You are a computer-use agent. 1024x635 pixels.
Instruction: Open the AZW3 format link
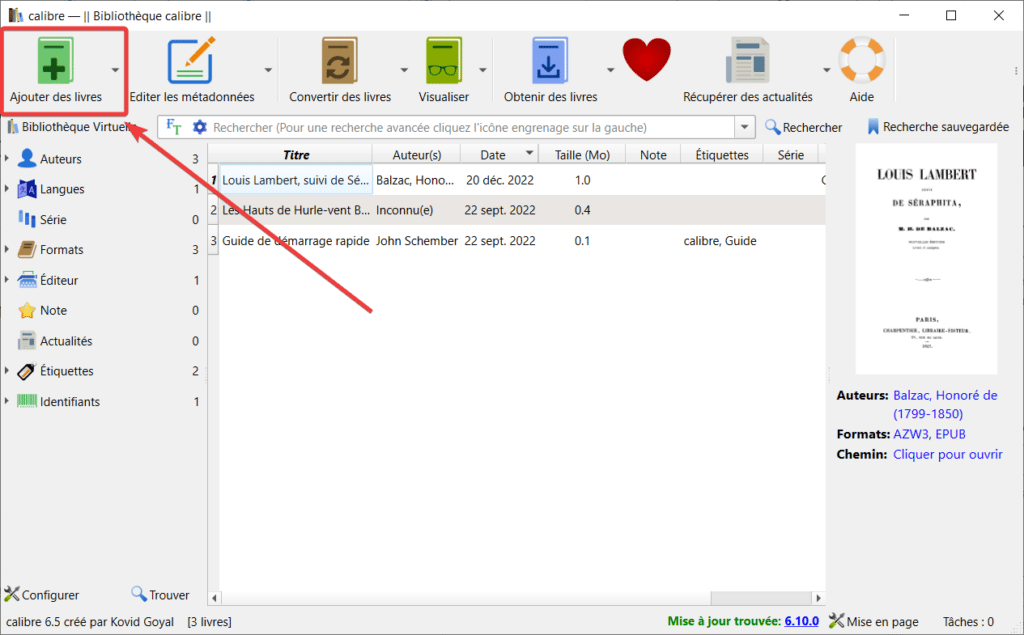(911, 434)
